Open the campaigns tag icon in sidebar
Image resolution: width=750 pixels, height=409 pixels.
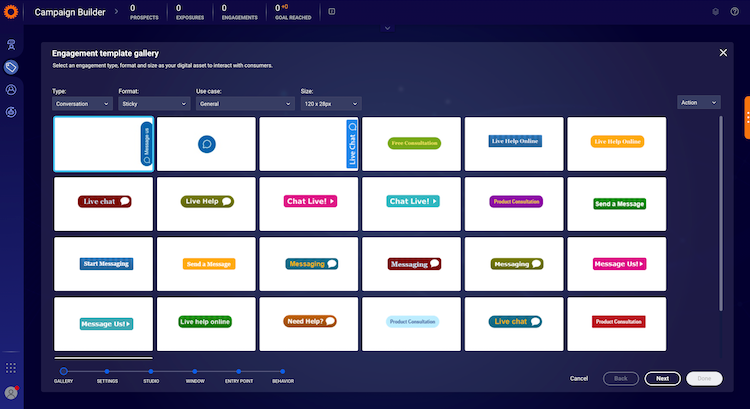11,67
